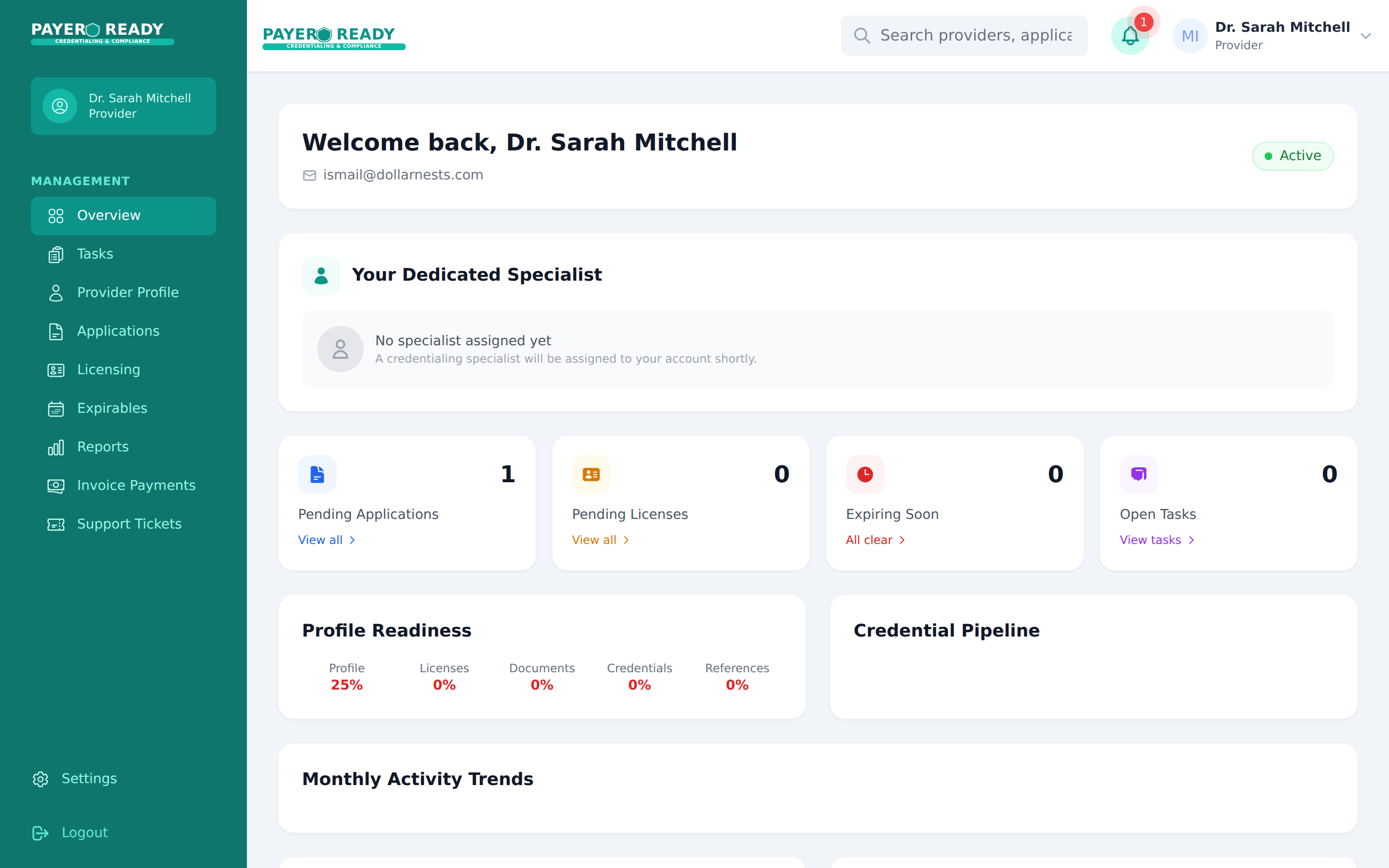Viewport: 1389px width, 868px height.
Task: Click the Invoice Payments icon
Action: [55, 486]
